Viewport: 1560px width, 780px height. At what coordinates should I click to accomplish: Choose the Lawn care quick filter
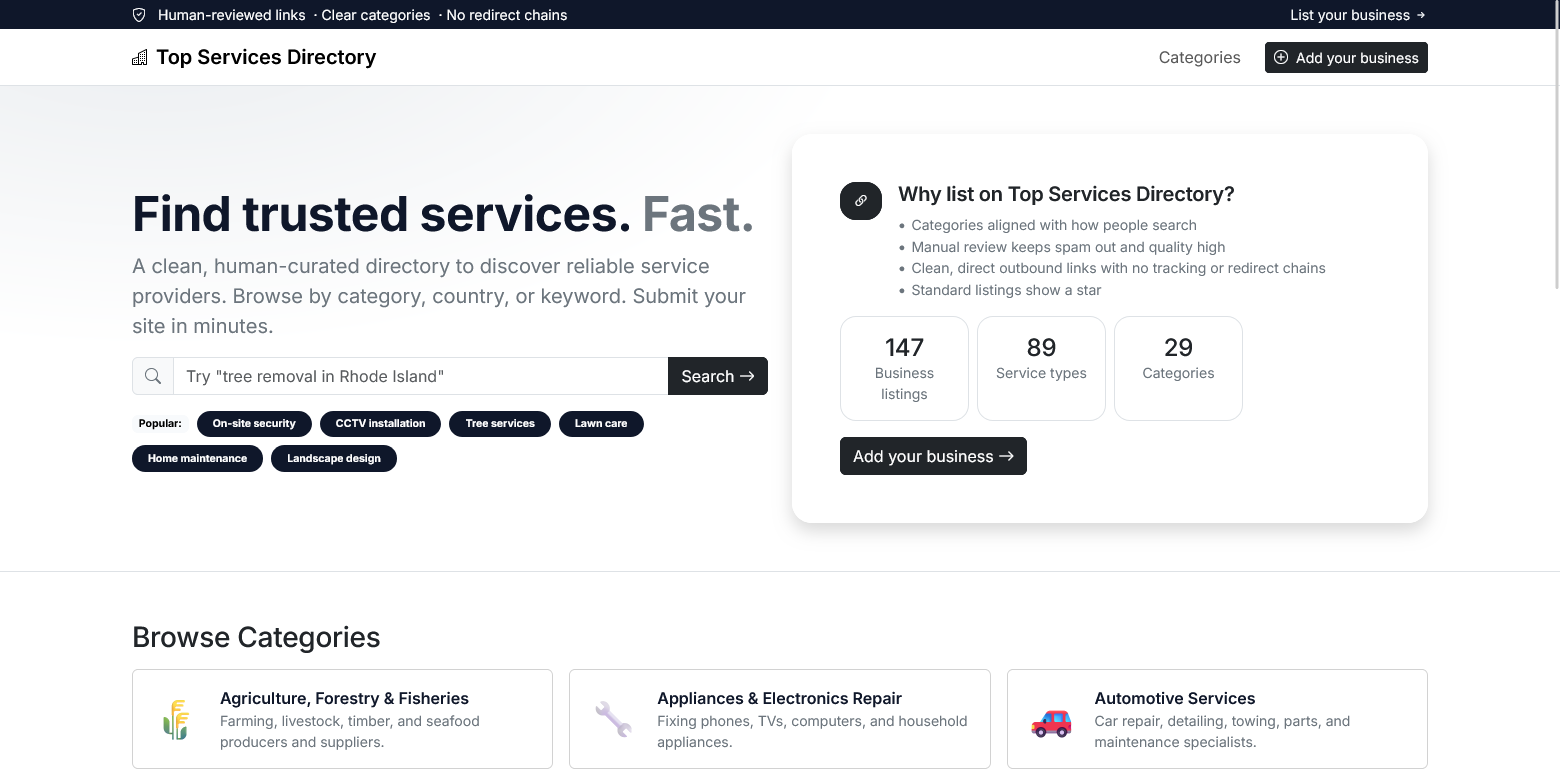[601, 423]
